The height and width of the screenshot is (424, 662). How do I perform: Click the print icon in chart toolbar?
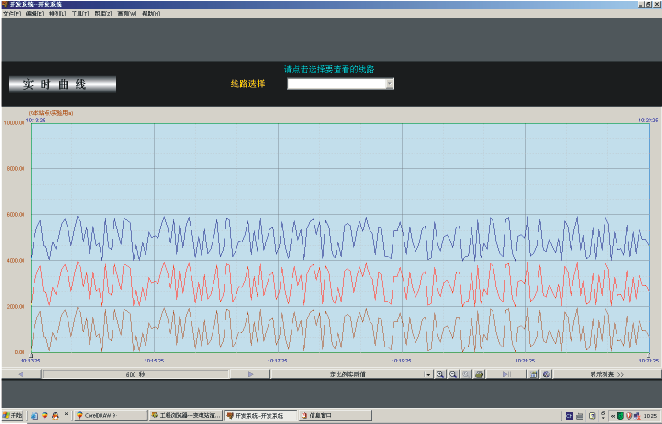coord(480,374)
